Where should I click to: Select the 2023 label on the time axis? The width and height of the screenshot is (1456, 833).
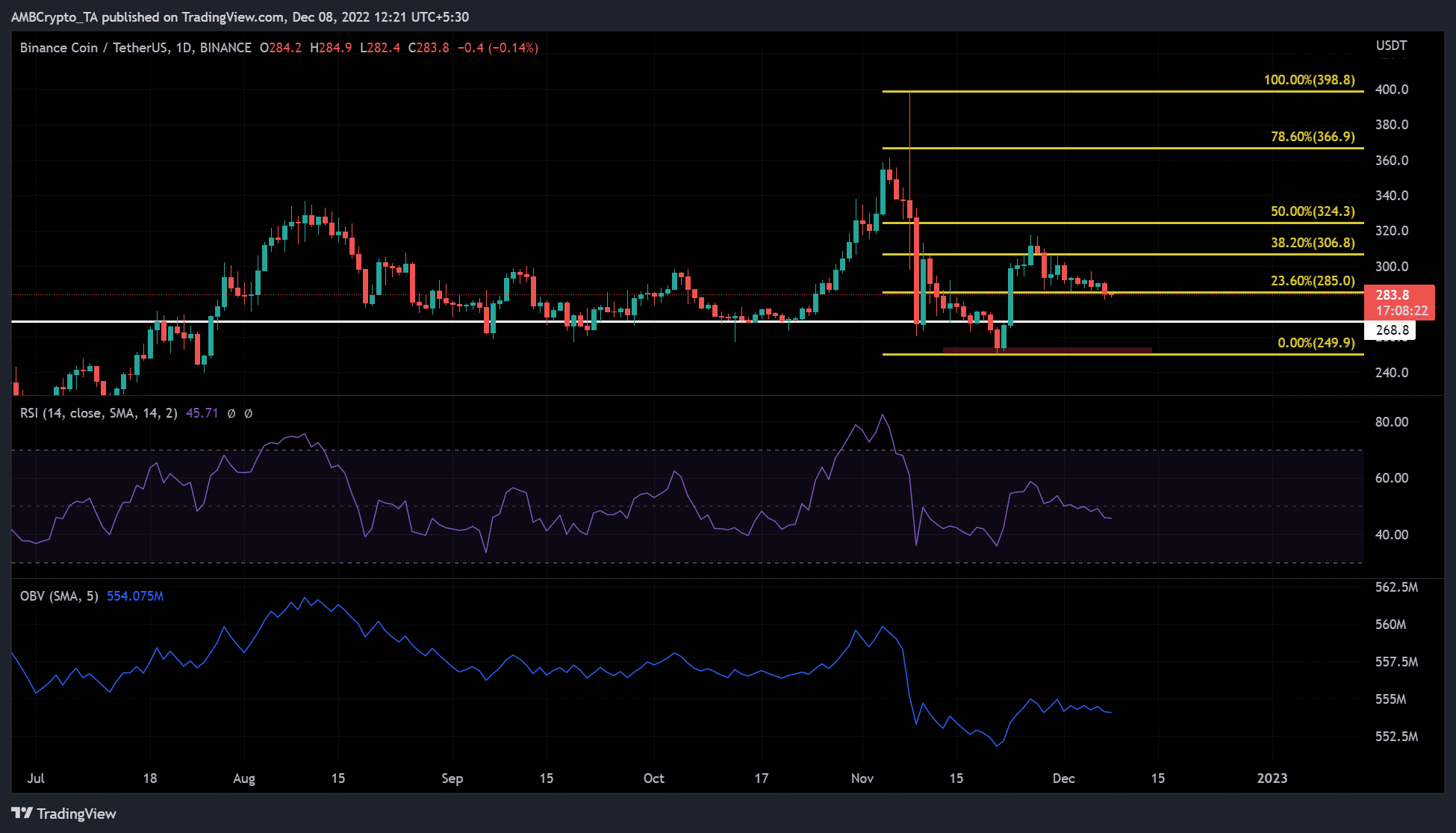pos(1274,778)
